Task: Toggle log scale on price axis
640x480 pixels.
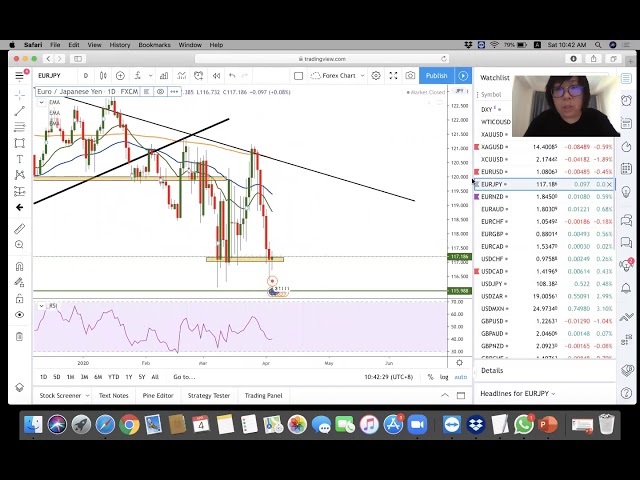Action: pos(444,377)
